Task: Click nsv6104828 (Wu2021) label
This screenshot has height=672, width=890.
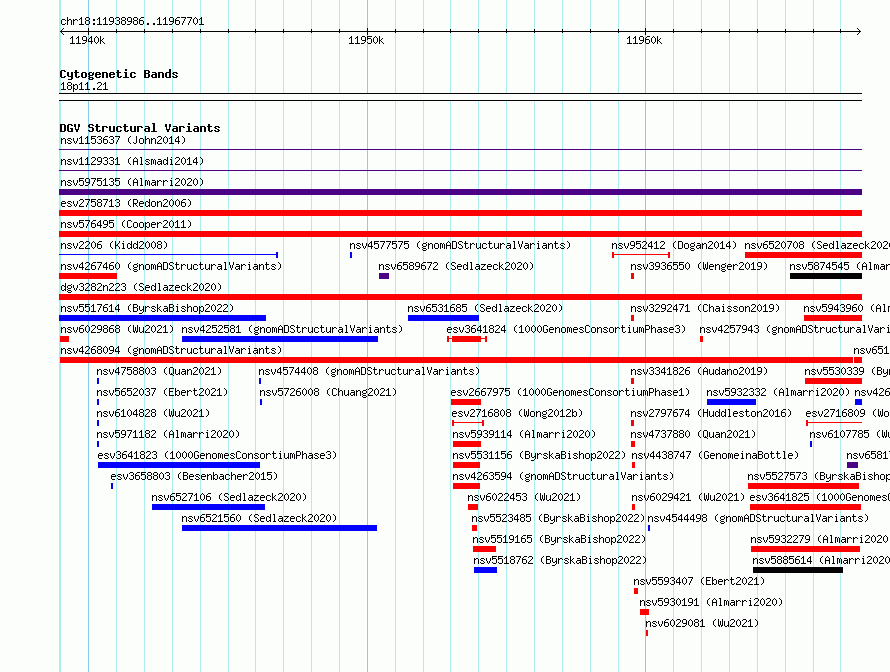Action: pos(153,413)
